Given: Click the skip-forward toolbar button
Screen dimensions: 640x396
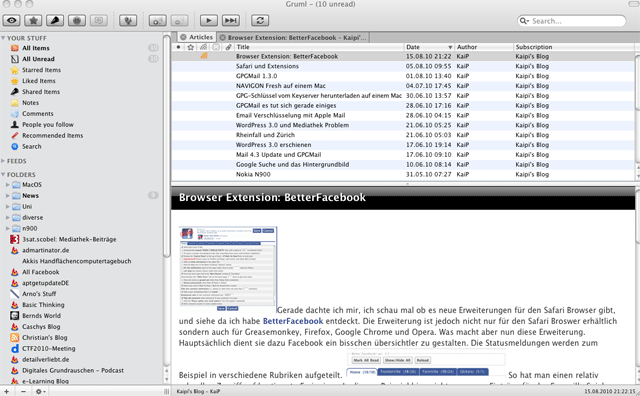Looking at the screenshot, I should [x=231, y=20].
